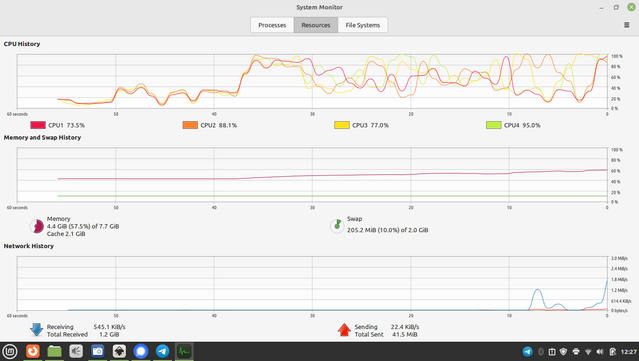Screen dimensions: 639x361
Task: Open the printer tray icon
Action: click(576, 352)
